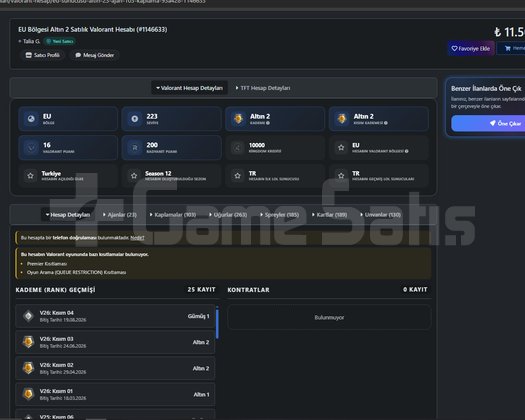Viewport: 525px width, 420px height.
Task: Click the Öne Çıkar promote button
Action: coord(489,123)
